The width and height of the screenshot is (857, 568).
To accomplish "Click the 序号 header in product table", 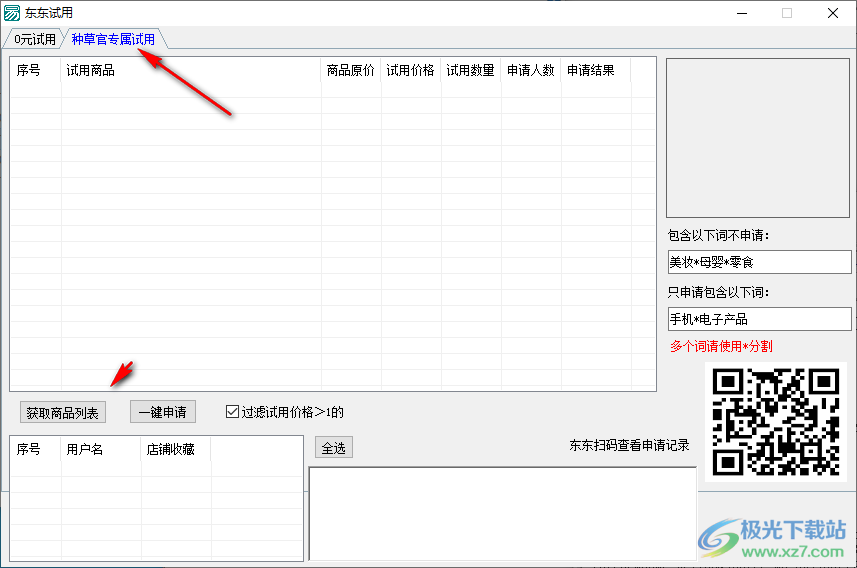I will pos(36,71).
